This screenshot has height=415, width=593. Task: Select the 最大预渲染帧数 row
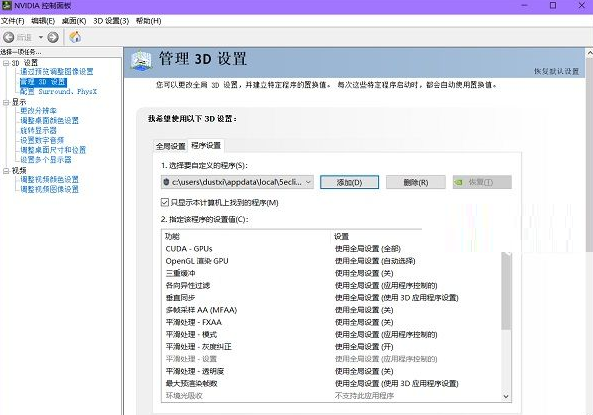(x=331, y=383)
